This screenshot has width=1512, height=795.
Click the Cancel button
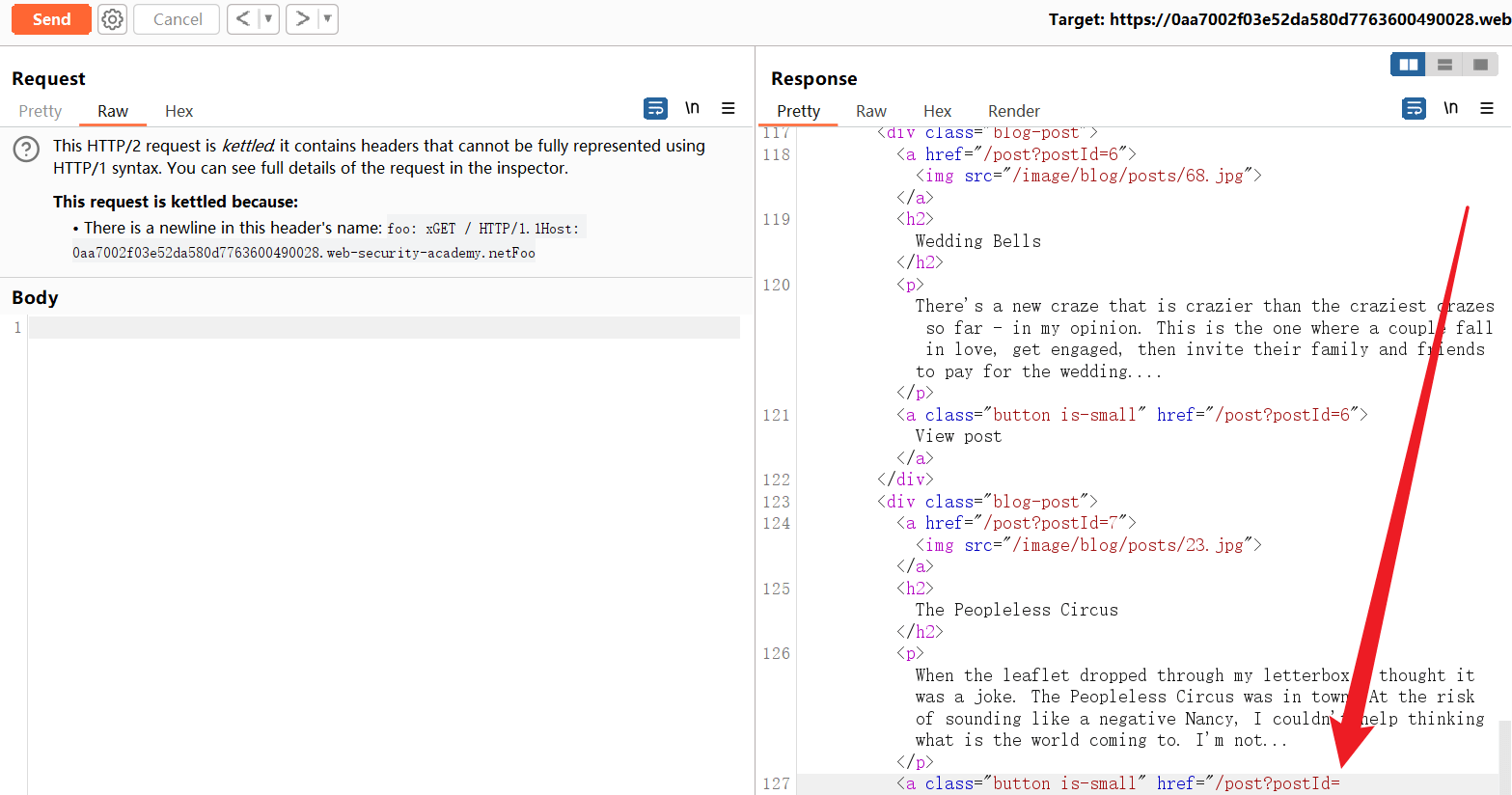[178, 19]
